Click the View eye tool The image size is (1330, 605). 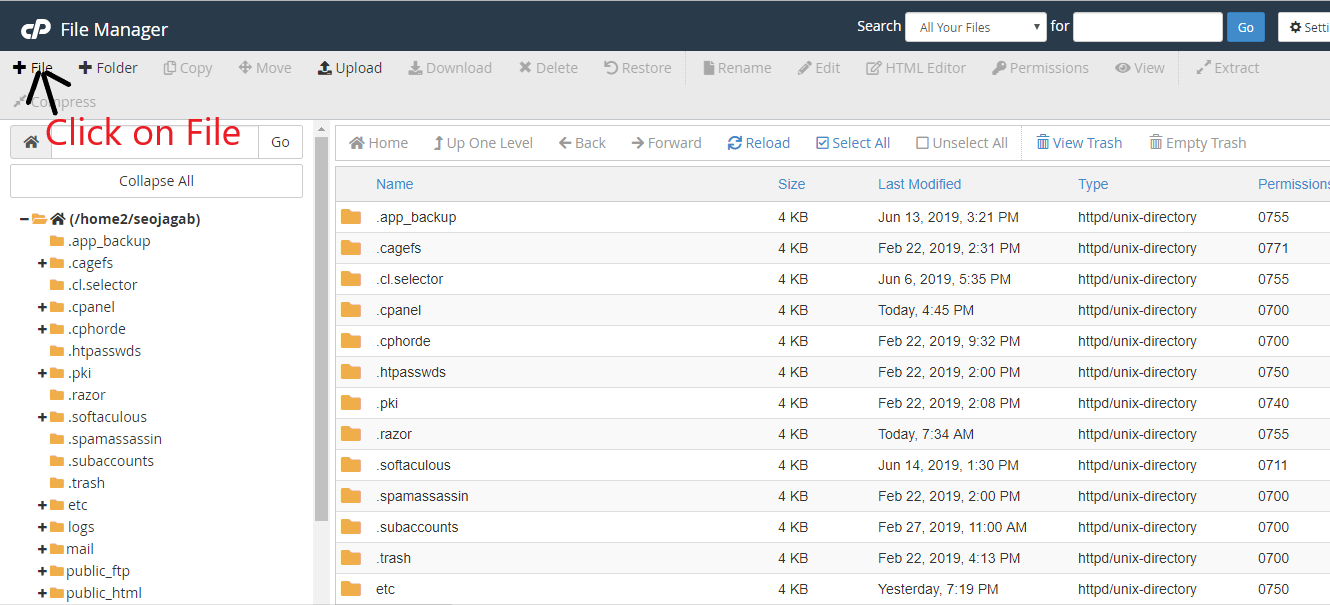tap(1140, 68)
